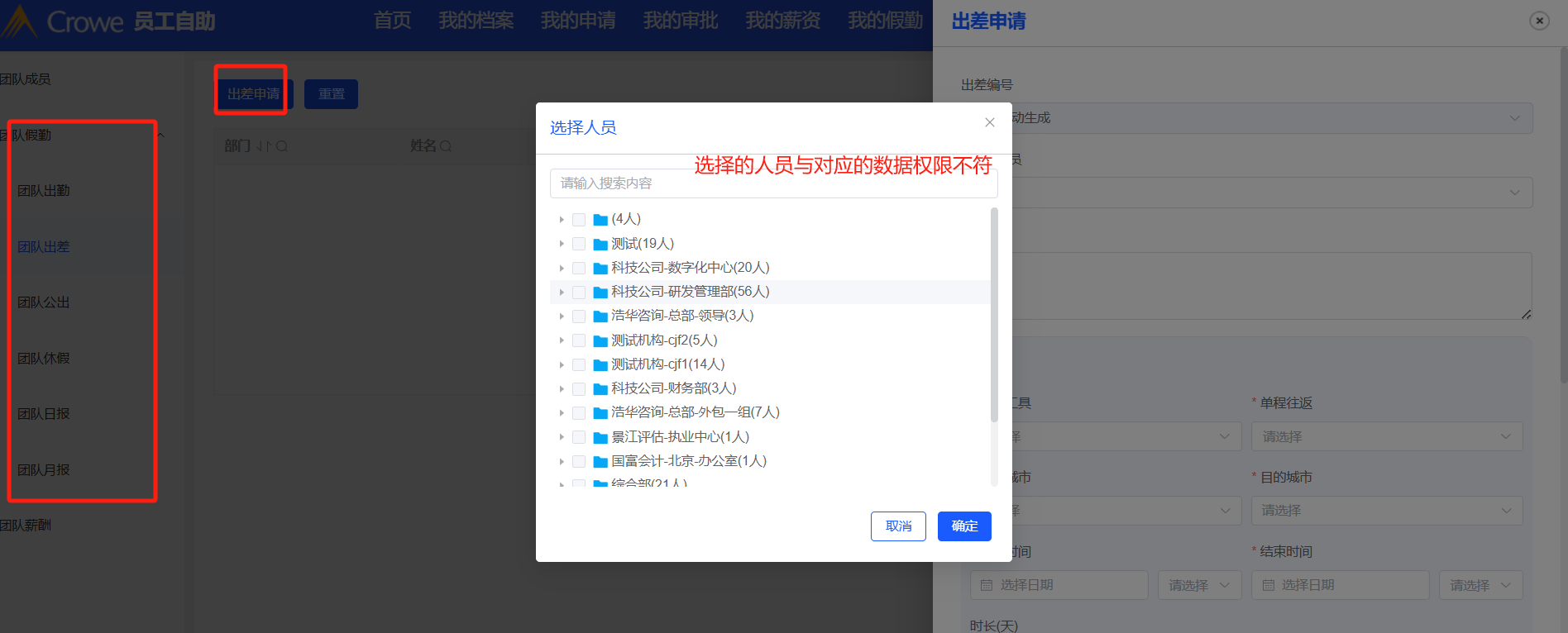Go to the 首页 nav item
This screenshot has height=633, width=1568.
click(x=392, y=21)
